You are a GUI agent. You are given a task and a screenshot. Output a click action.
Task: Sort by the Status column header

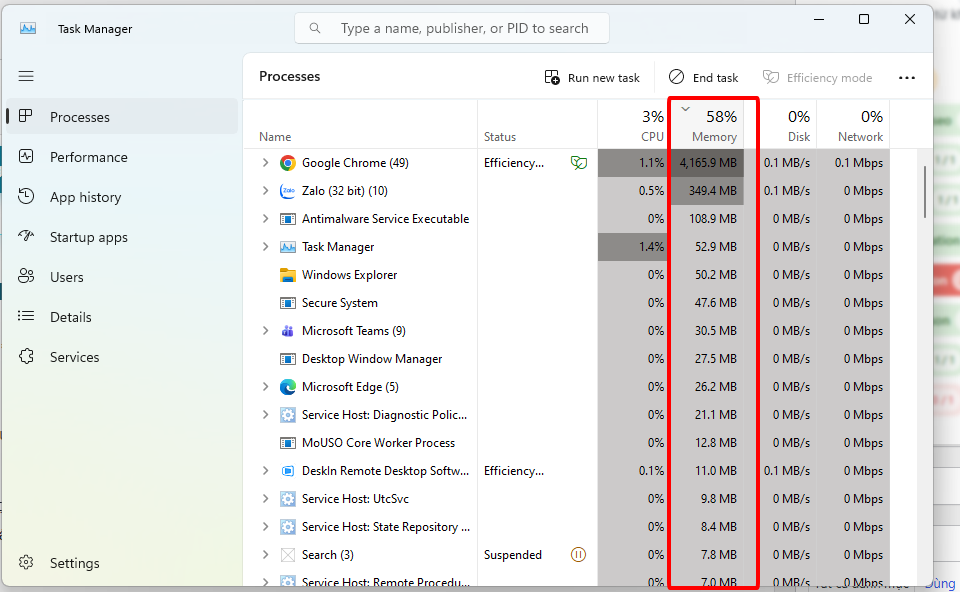click(538, 125)
